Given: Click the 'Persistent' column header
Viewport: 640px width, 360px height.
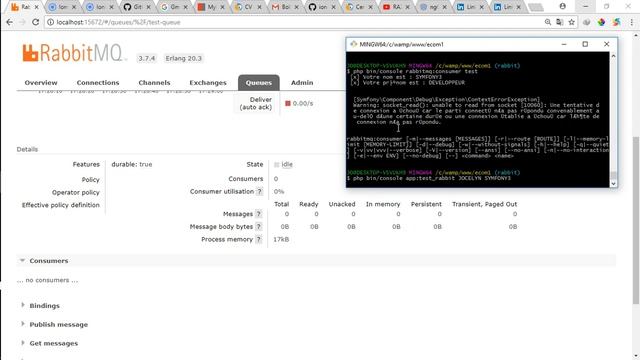Looking at the screenshot, I should [x=426, y=204].
